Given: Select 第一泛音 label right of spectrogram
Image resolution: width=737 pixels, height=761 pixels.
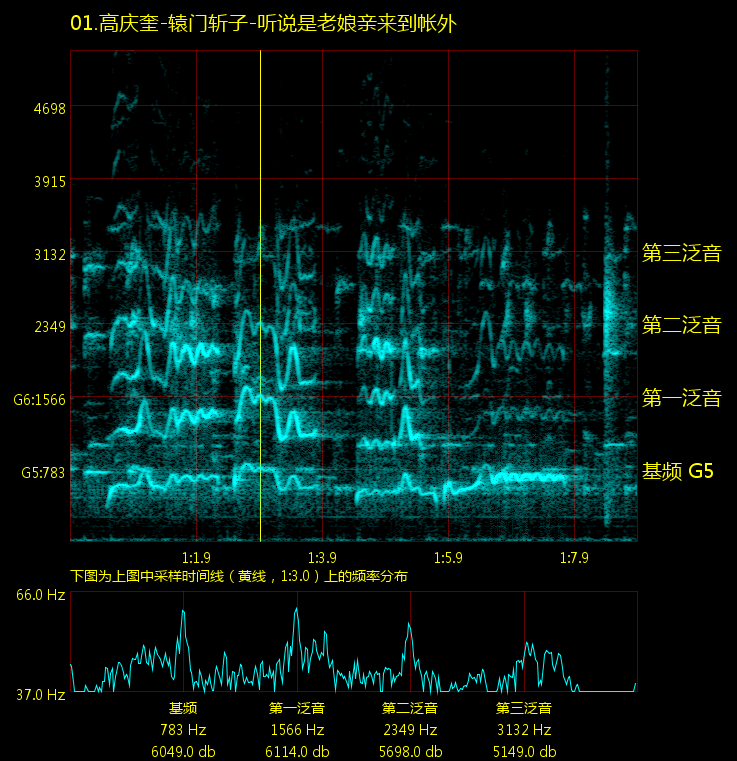Looking at the screenshot, I should [681, 398].
